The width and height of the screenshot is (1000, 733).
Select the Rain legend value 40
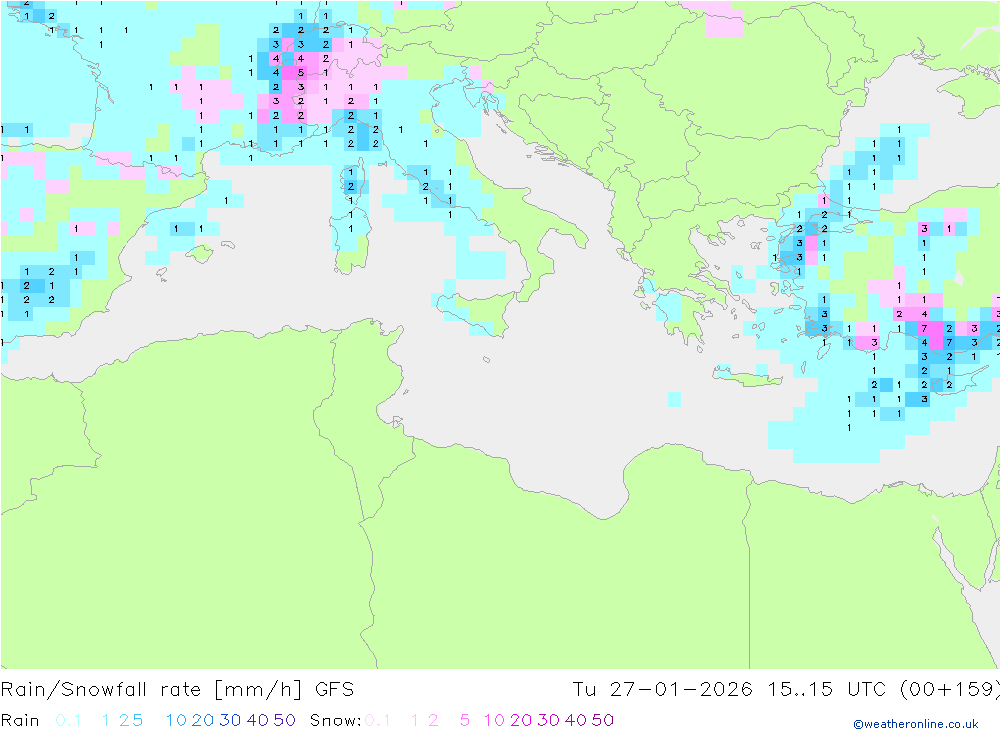point(258,720)
